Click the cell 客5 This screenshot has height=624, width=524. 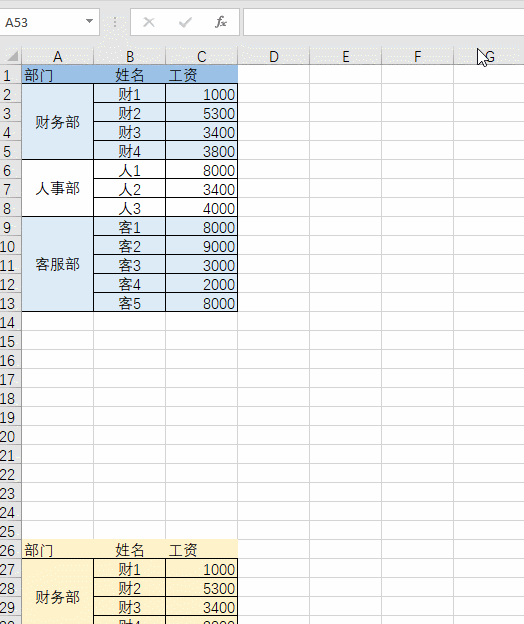point(130,303)
